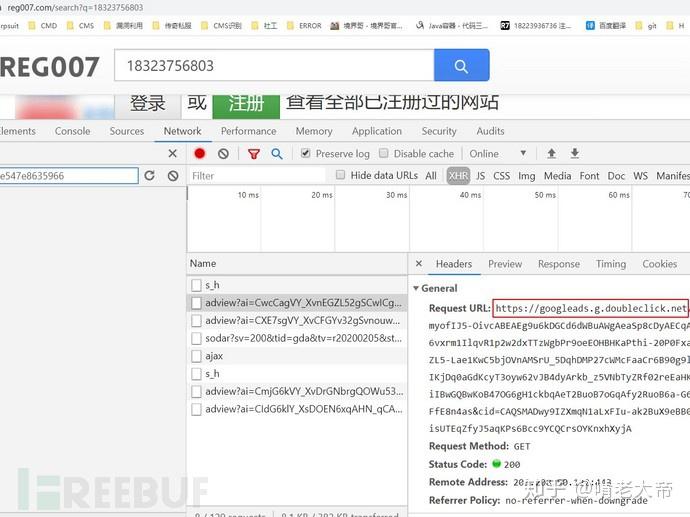Image resolution: width=690 pixels, height=517 pixels.
Task: Click the 40 ms timeline overview marker
Action: 470,194
